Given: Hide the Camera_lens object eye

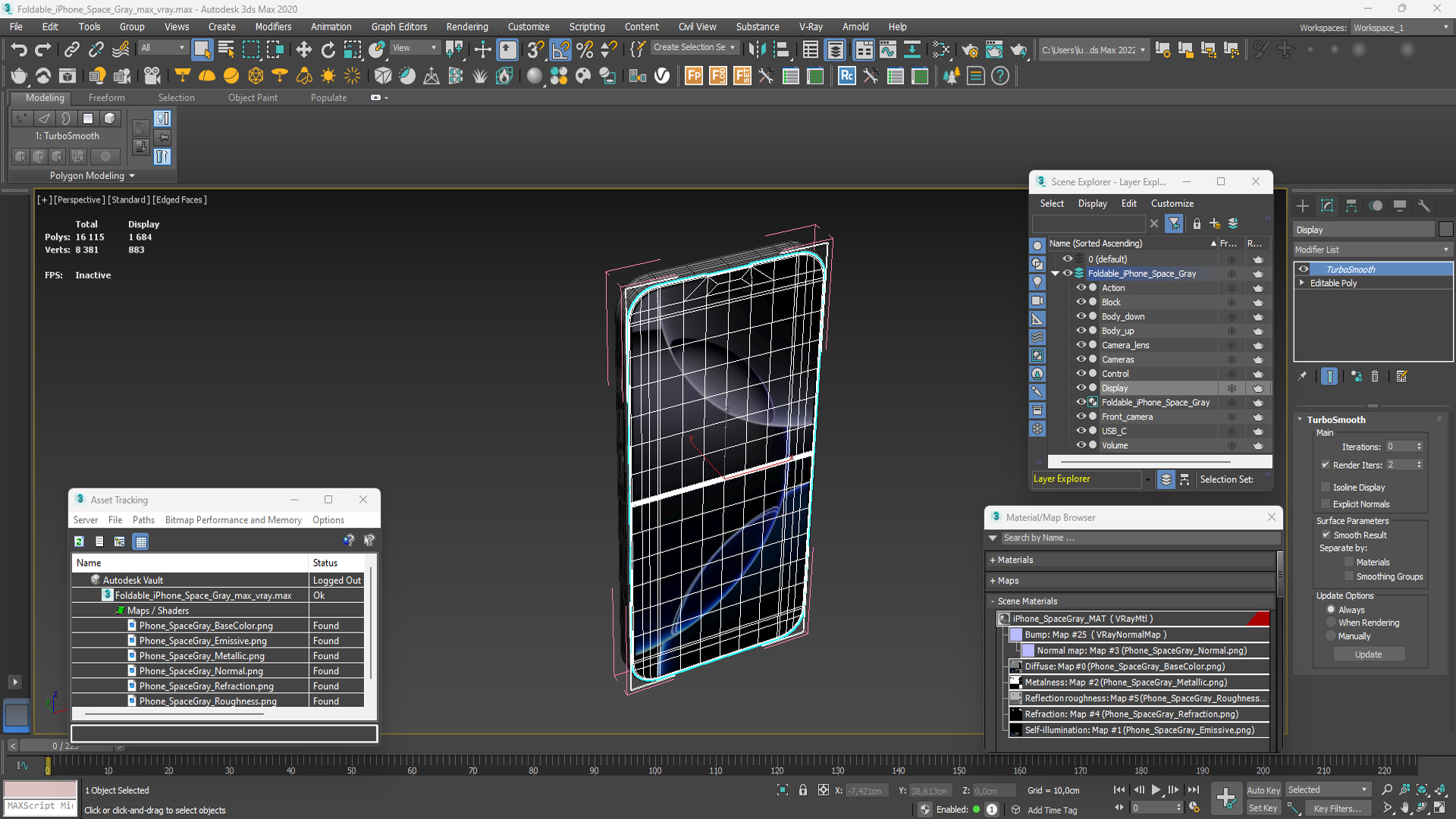Looking at the screenshot, I should click(x=1081, y=345).
